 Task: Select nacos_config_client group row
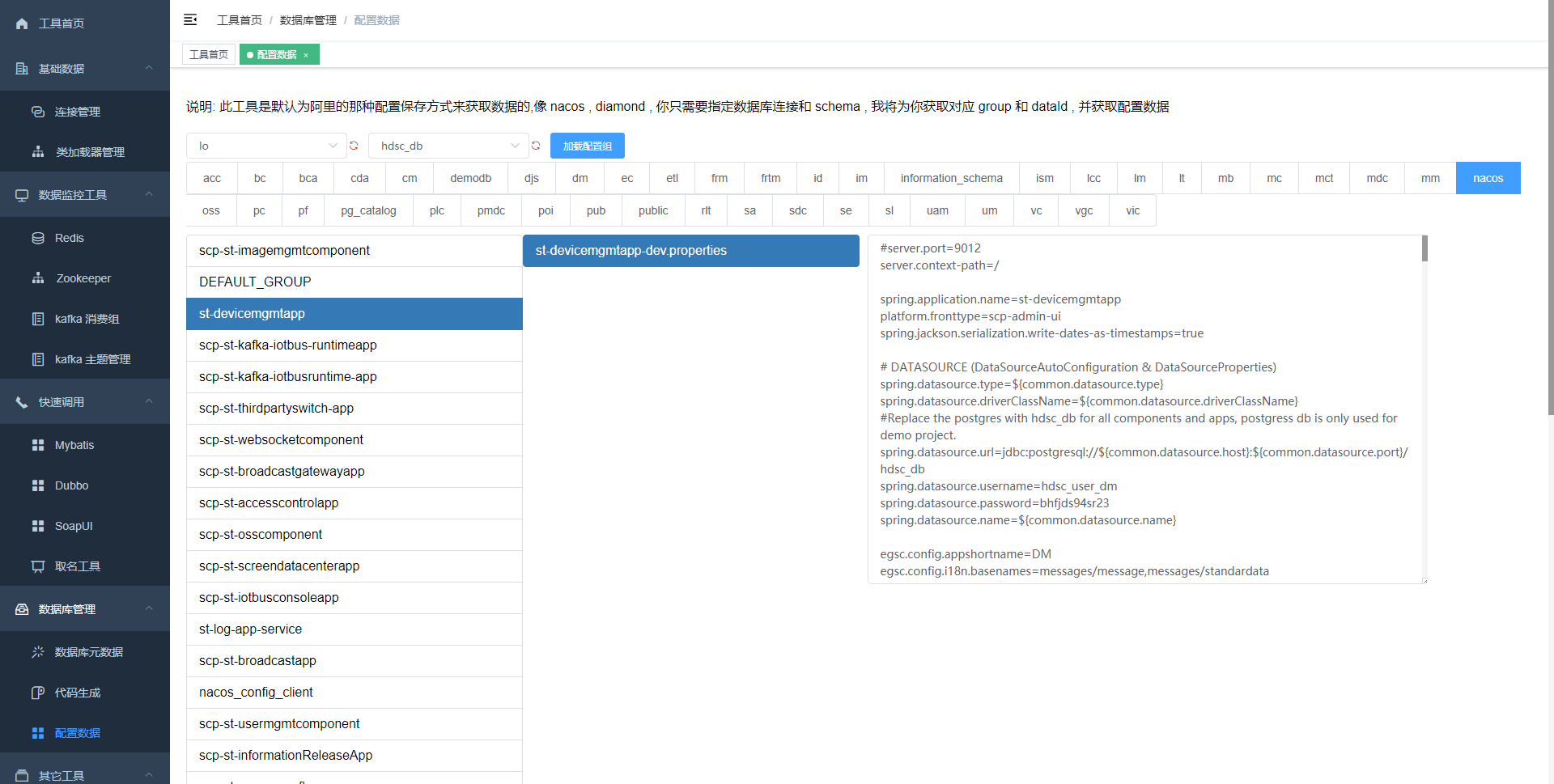[355, 693]
